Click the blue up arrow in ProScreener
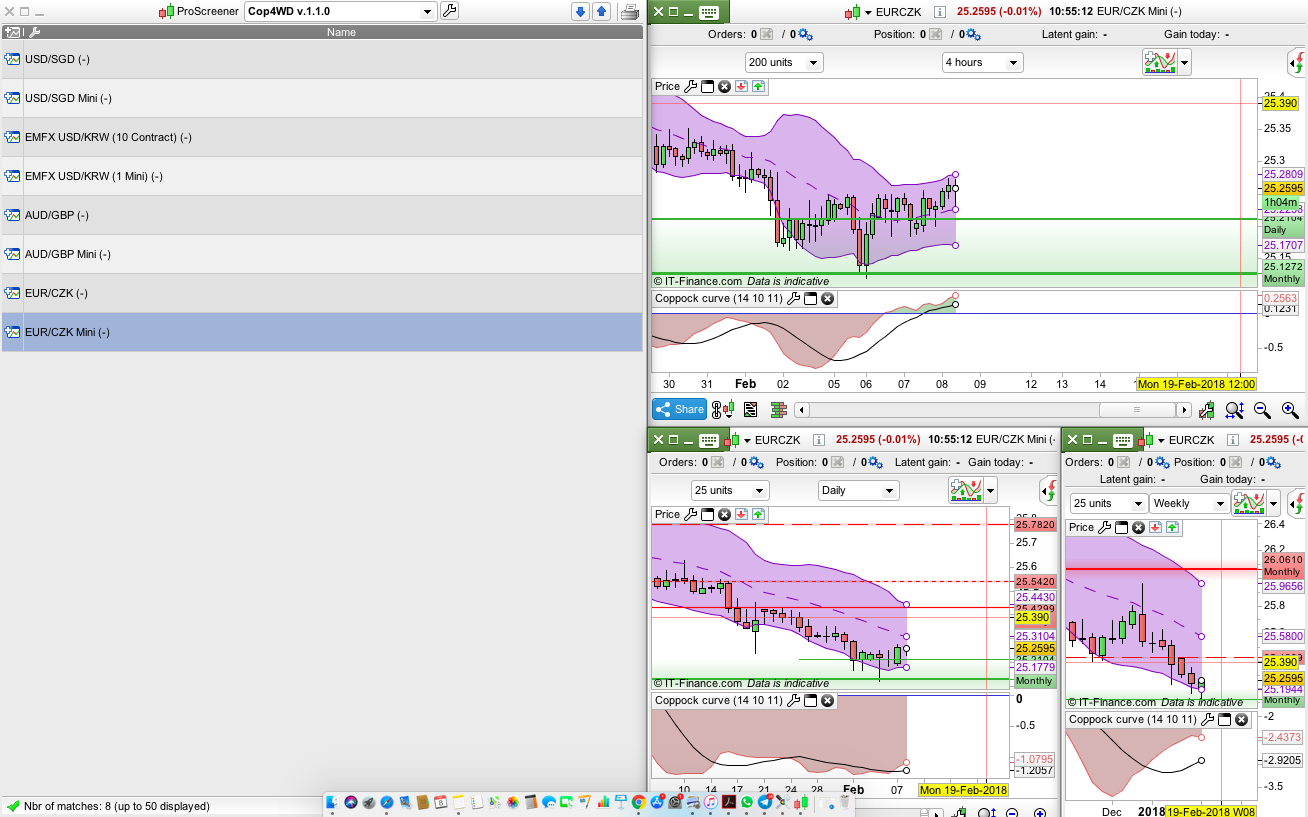Viewport: 1308px width, 817px height. [x=601, y=11]
